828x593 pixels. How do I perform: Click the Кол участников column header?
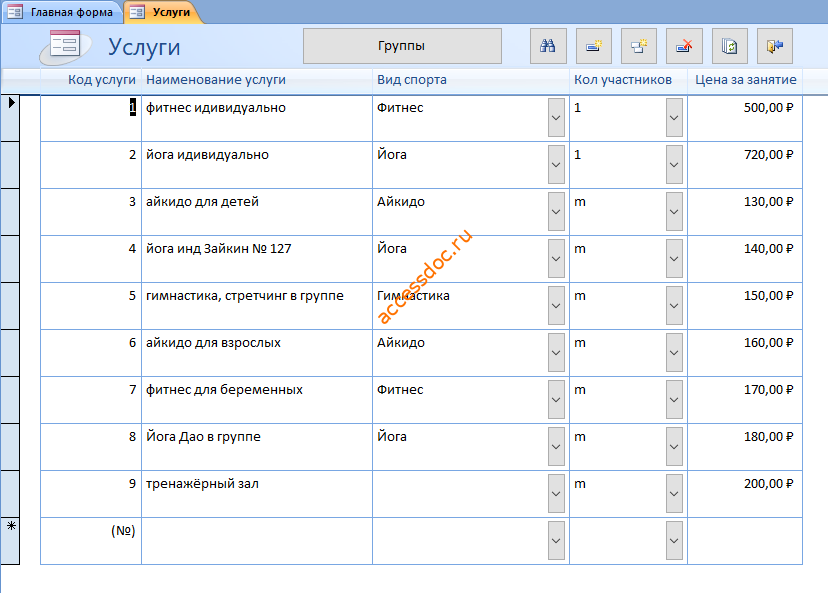click(623, 80)
